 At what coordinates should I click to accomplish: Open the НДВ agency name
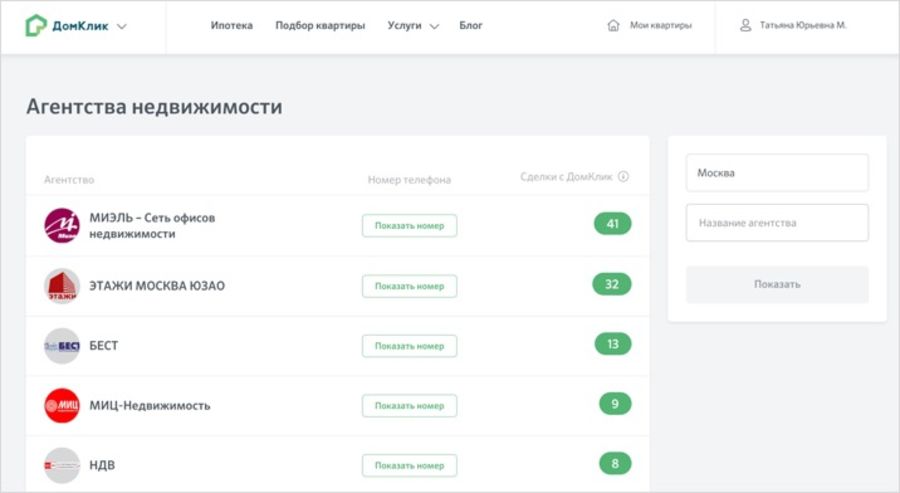click(102, 465)
